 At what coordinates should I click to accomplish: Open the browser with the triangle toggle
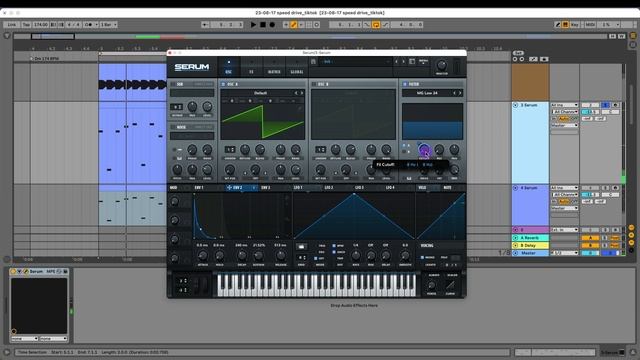(x=7, y=36)
